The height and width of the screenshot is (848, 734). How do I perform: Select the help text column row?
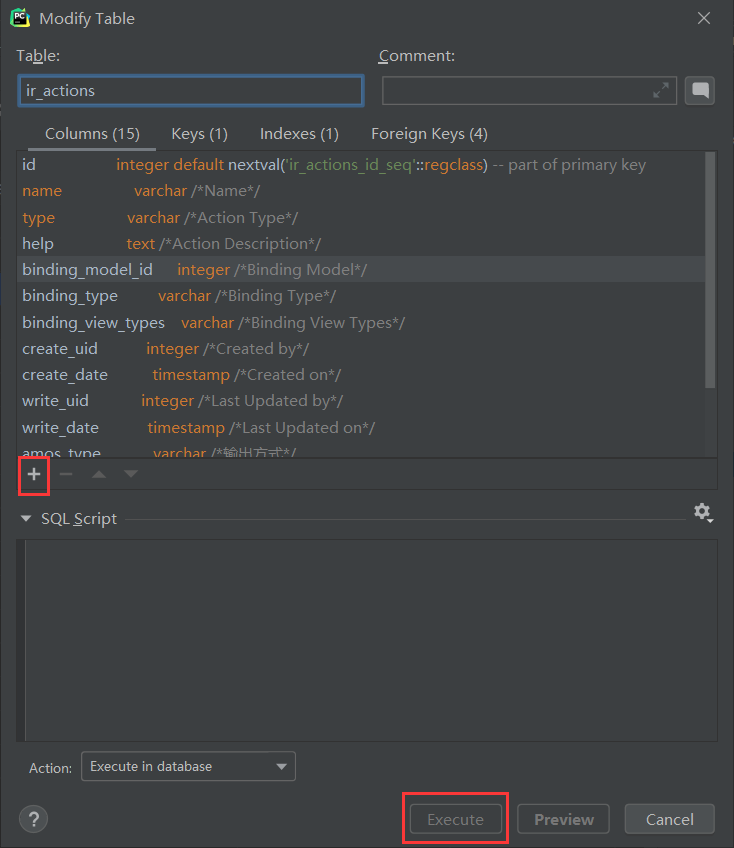point(361,243)
